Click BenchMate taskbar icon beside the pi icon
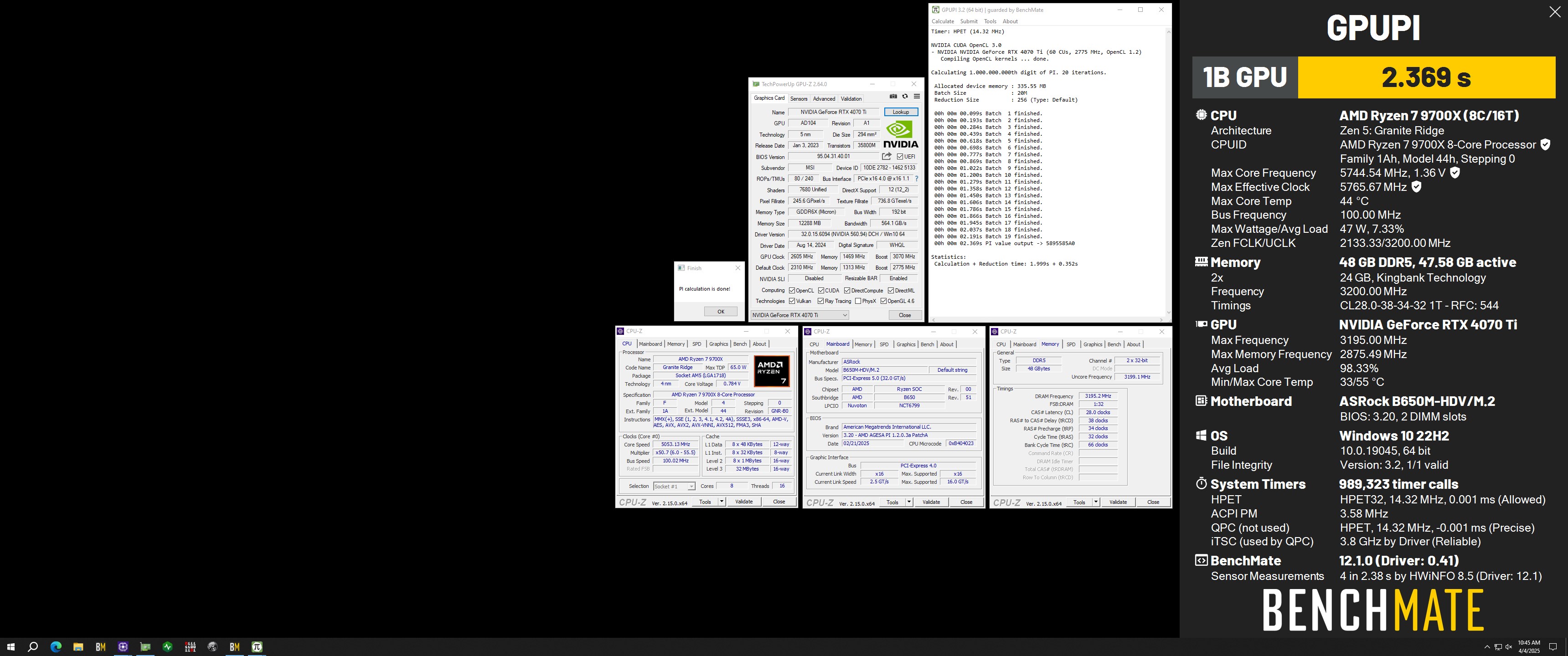Viewport: 1568px width, 656px height. (234, 647)
